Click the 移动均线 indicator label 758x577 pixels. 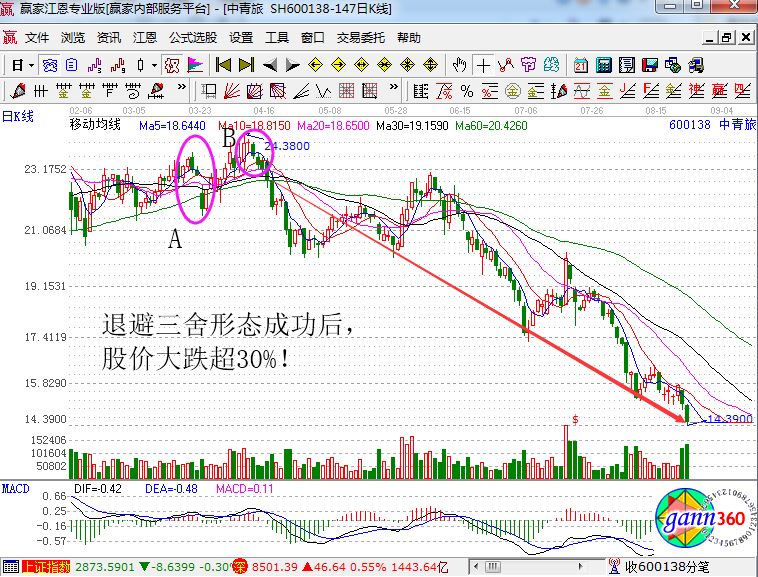pyautogui.click(x=95, y=126)
